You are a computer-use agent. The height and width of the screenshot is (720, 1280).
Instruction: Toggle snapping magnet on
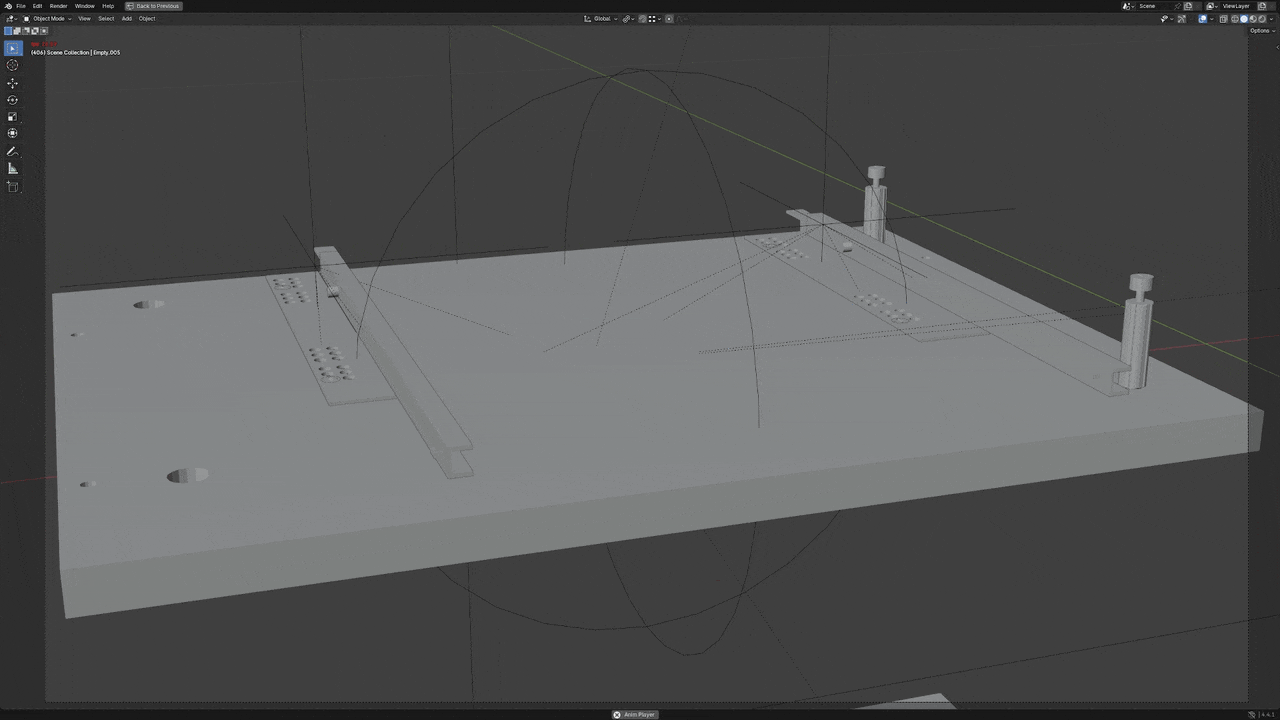point(642,19)
